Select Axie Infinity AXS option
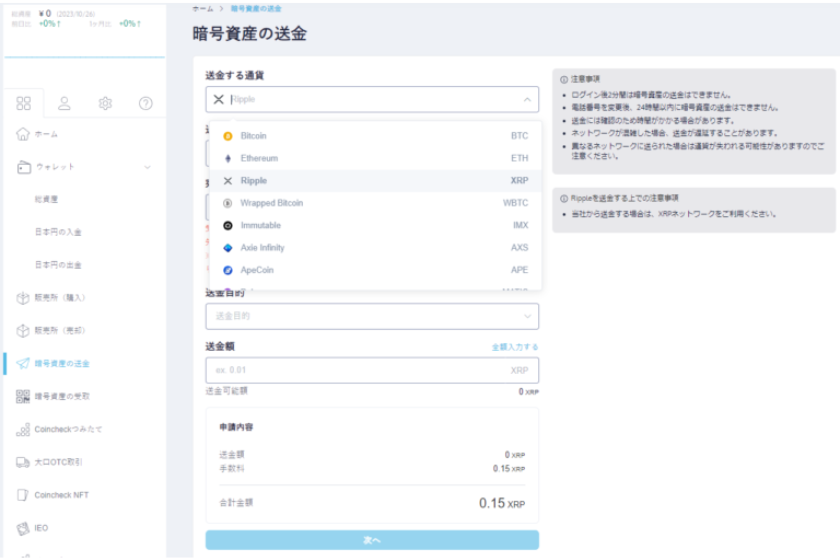840x560 pixels. point(376,248)
